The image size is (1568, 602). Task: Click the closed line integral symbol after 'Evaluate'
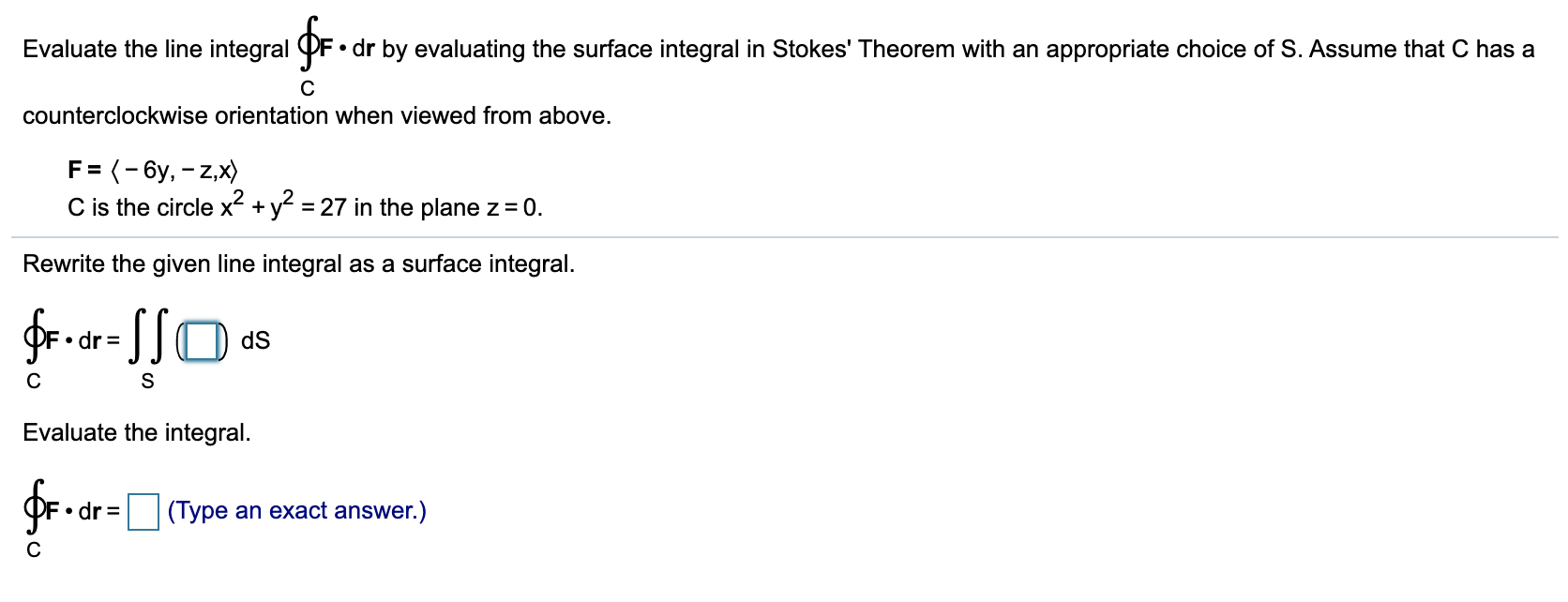[309, 45]
